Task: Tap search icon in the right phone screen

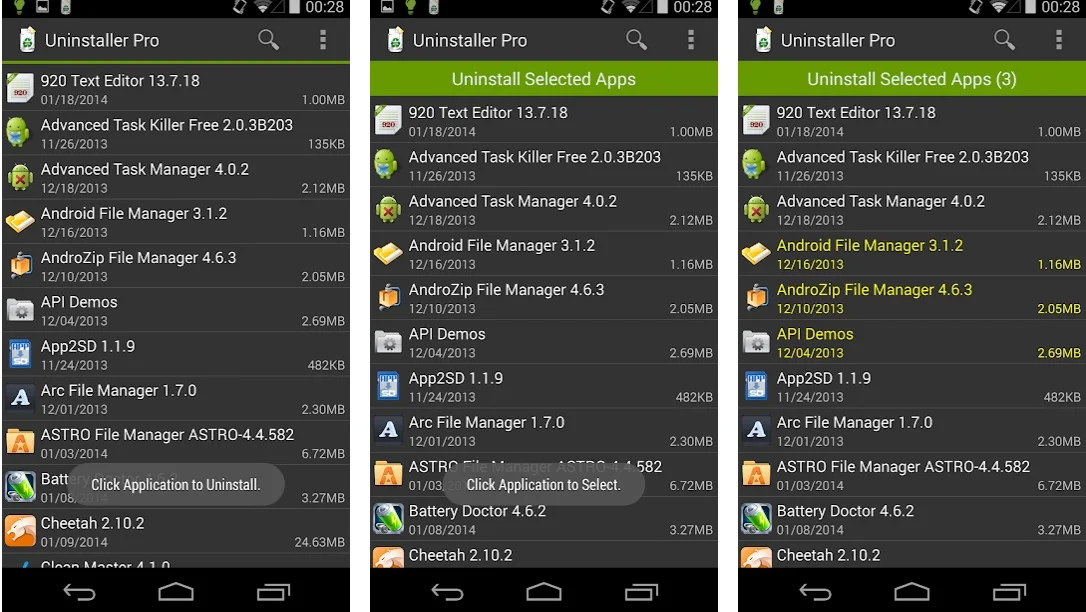Action: click(x=1004, y=40)
